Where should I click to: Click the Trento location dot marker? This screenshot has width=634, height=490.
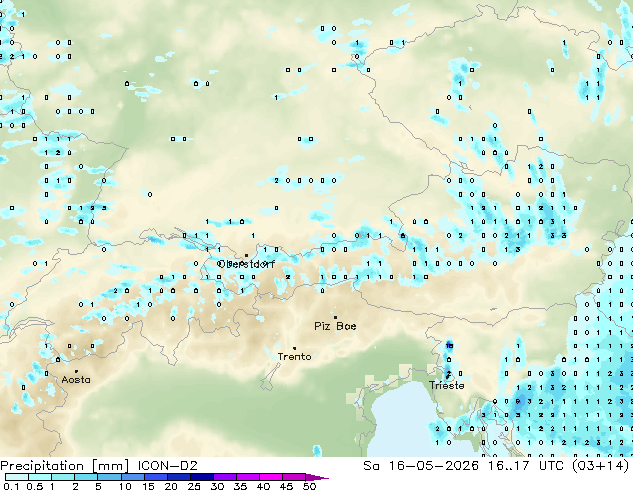(x=294, y=348)
